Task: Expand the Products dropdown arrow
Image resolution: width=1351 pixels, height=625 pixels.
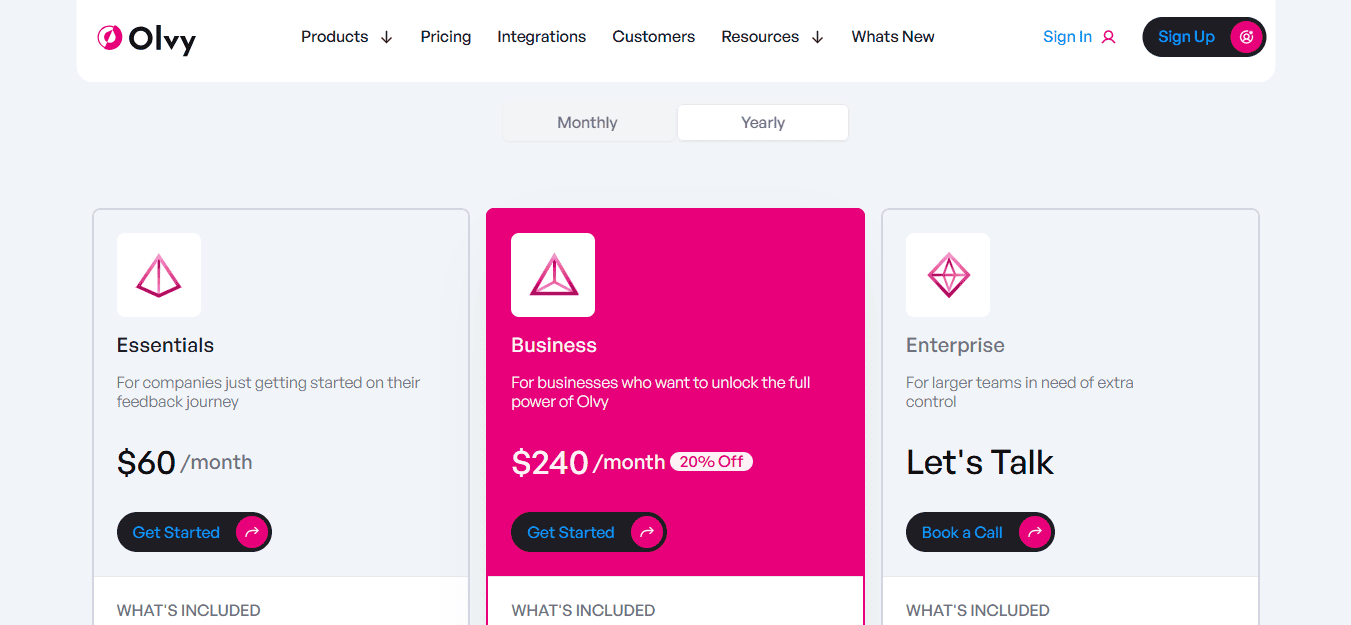Action: [387, 37]
